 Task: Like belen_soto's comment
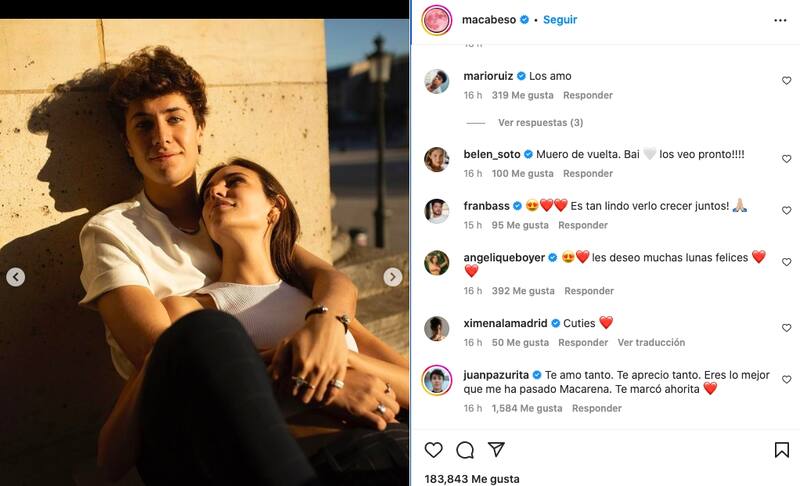786,159
